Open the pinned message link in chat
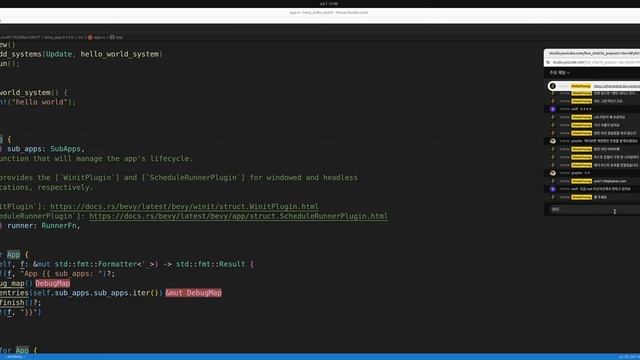 [616, 86]
